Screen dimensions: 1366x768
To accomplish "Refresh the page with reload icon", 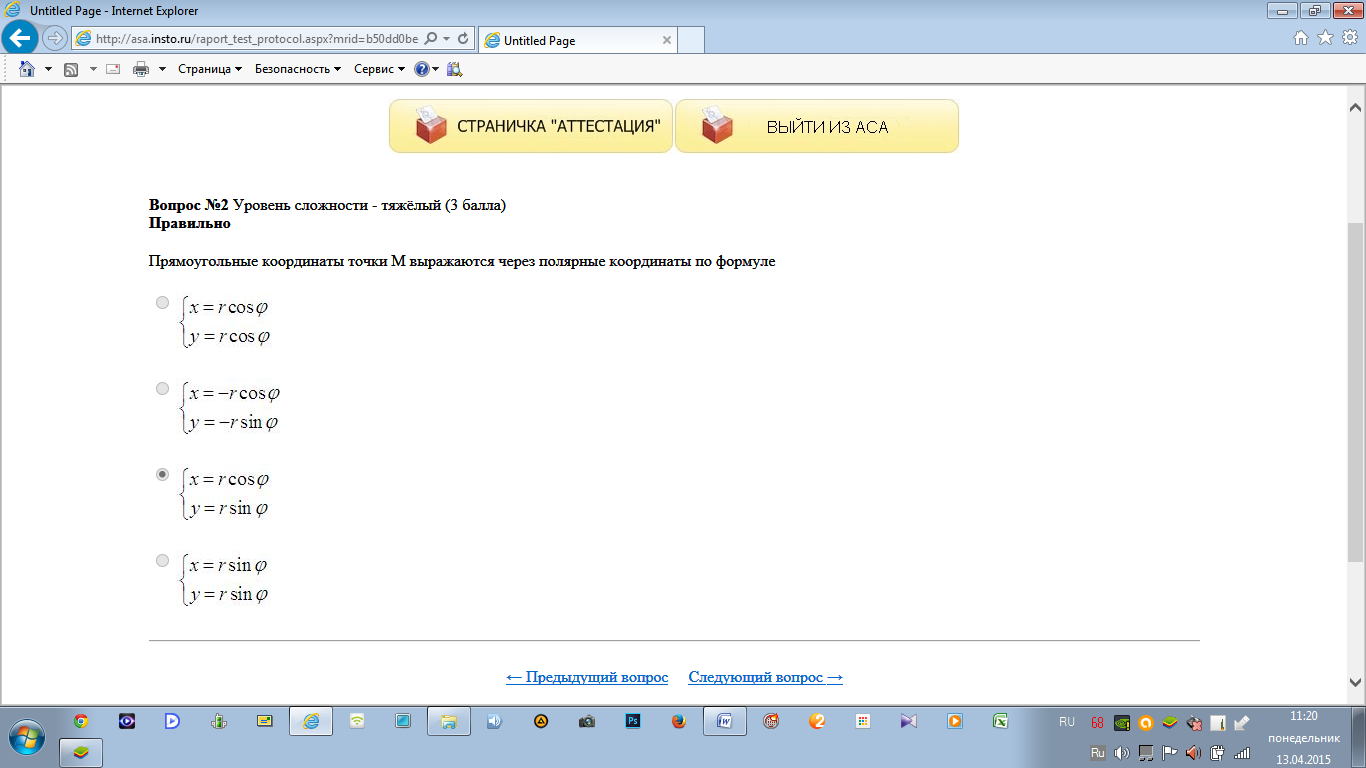I will coord(463,39).
